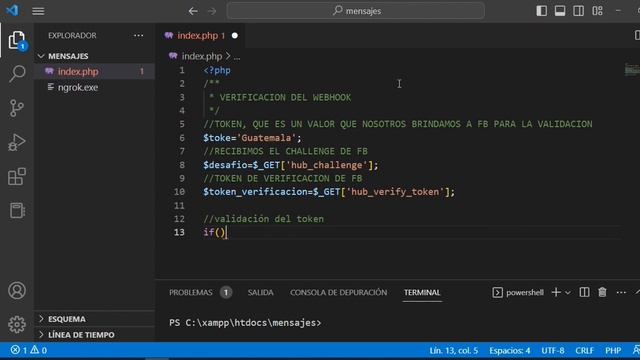The height and width of the screenshot is (360, 640).
Task: Open Customize Layout icon
Action: [x=598, y=11]
